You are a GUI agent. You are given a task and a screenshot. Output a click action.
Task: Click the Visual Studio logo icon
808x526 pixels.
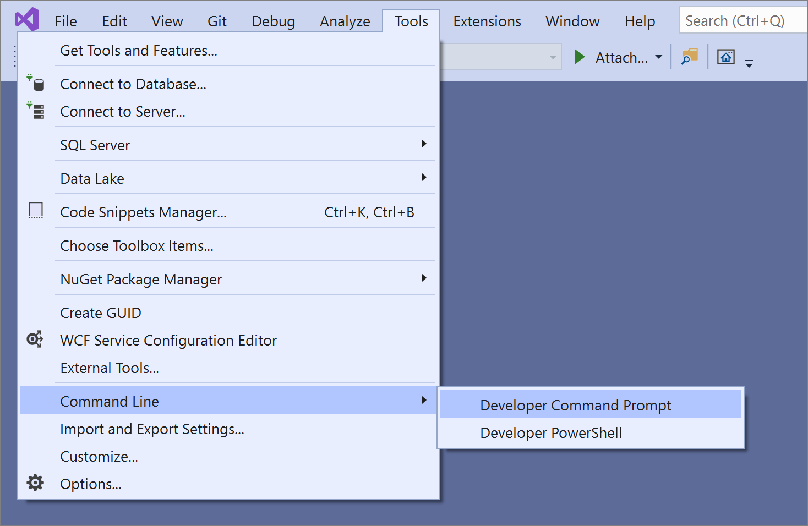pyautogui.click(x=26, y=20)
